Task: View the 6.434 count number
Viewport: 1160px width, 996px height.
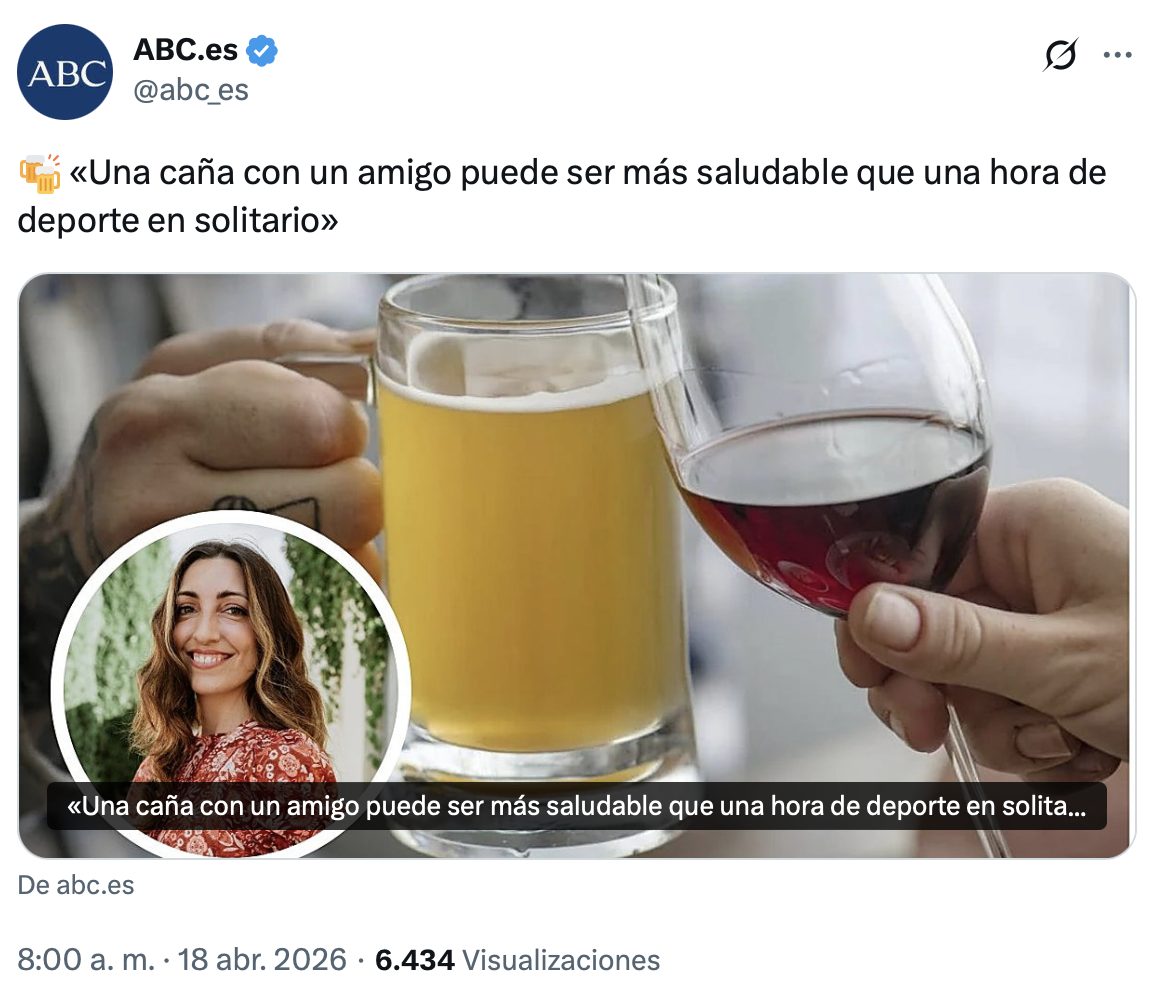Action: tap(414, 960)
